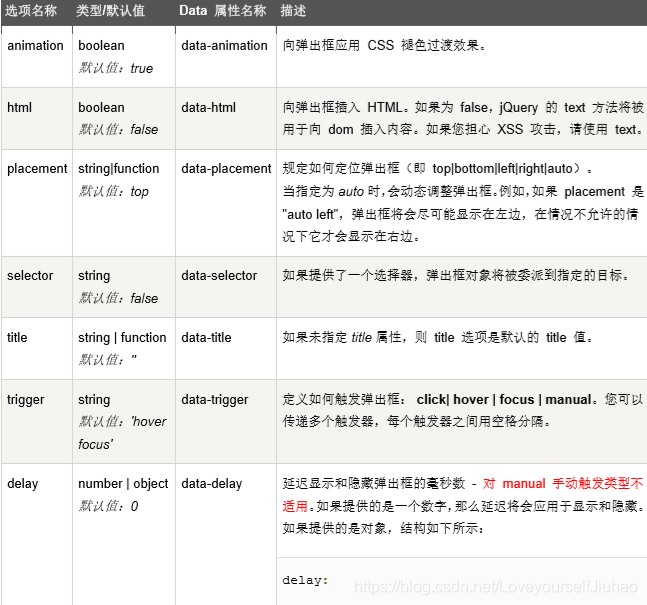
Task: Click 'string | function' type in title row
Action: coord(122,338)
